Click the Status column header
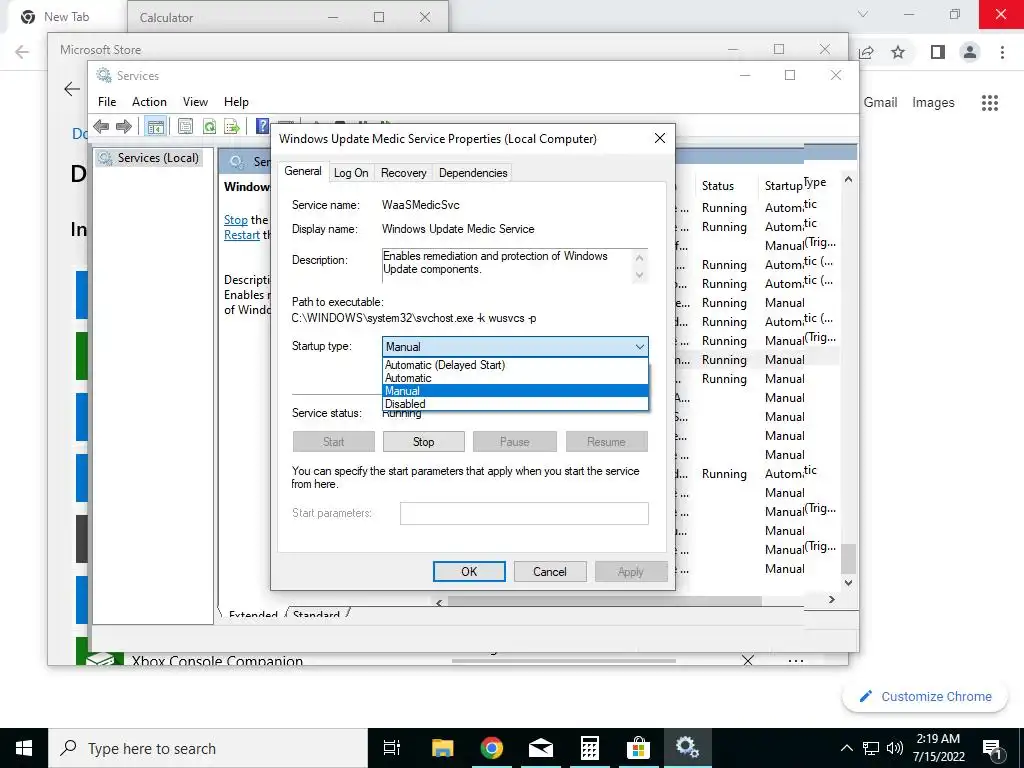This screenshot has height=768, width=1024. tap(718, 186)
